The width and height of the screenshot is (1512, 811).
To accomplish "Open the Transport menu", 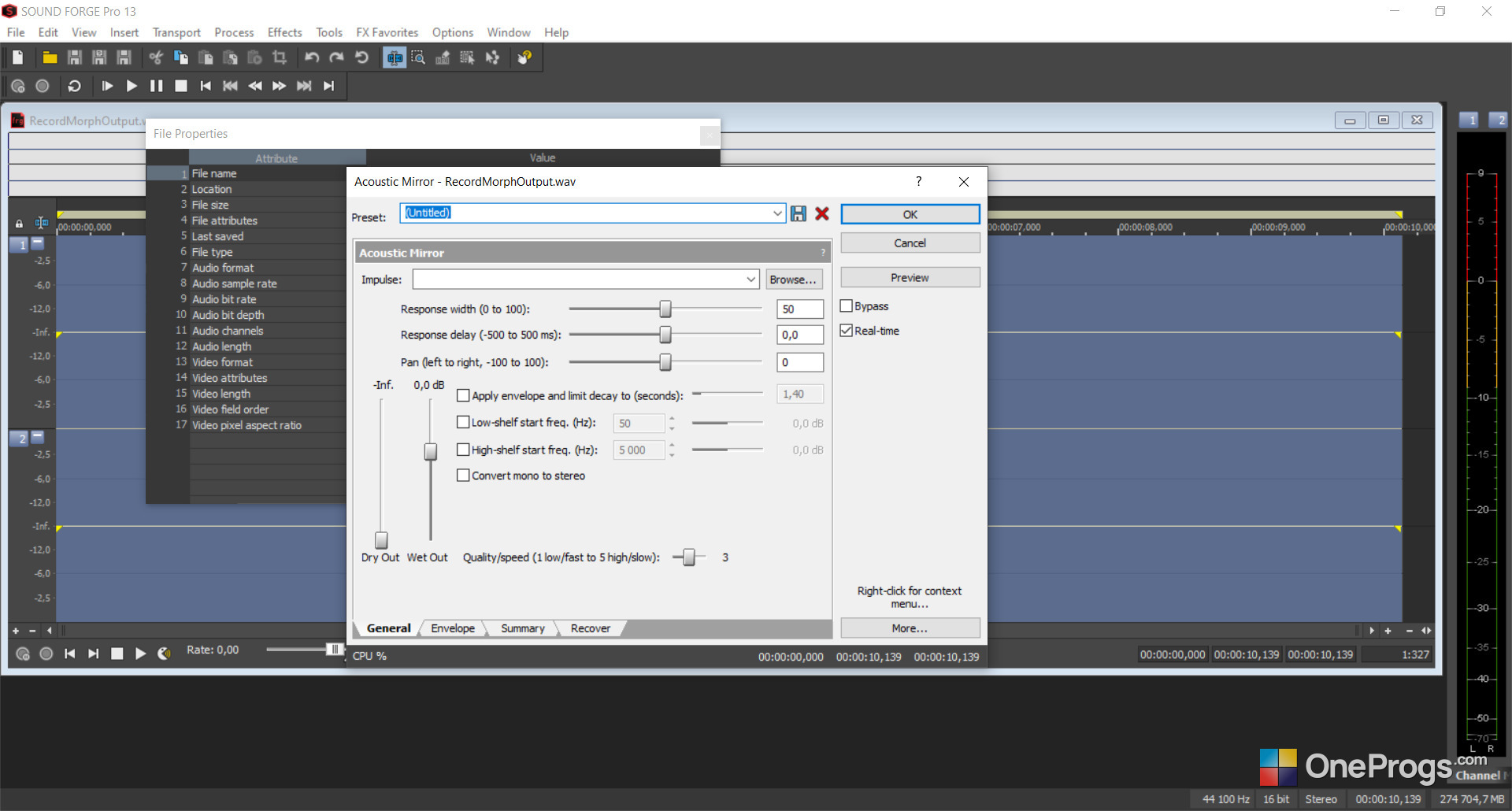I will (x=176, y=32).
